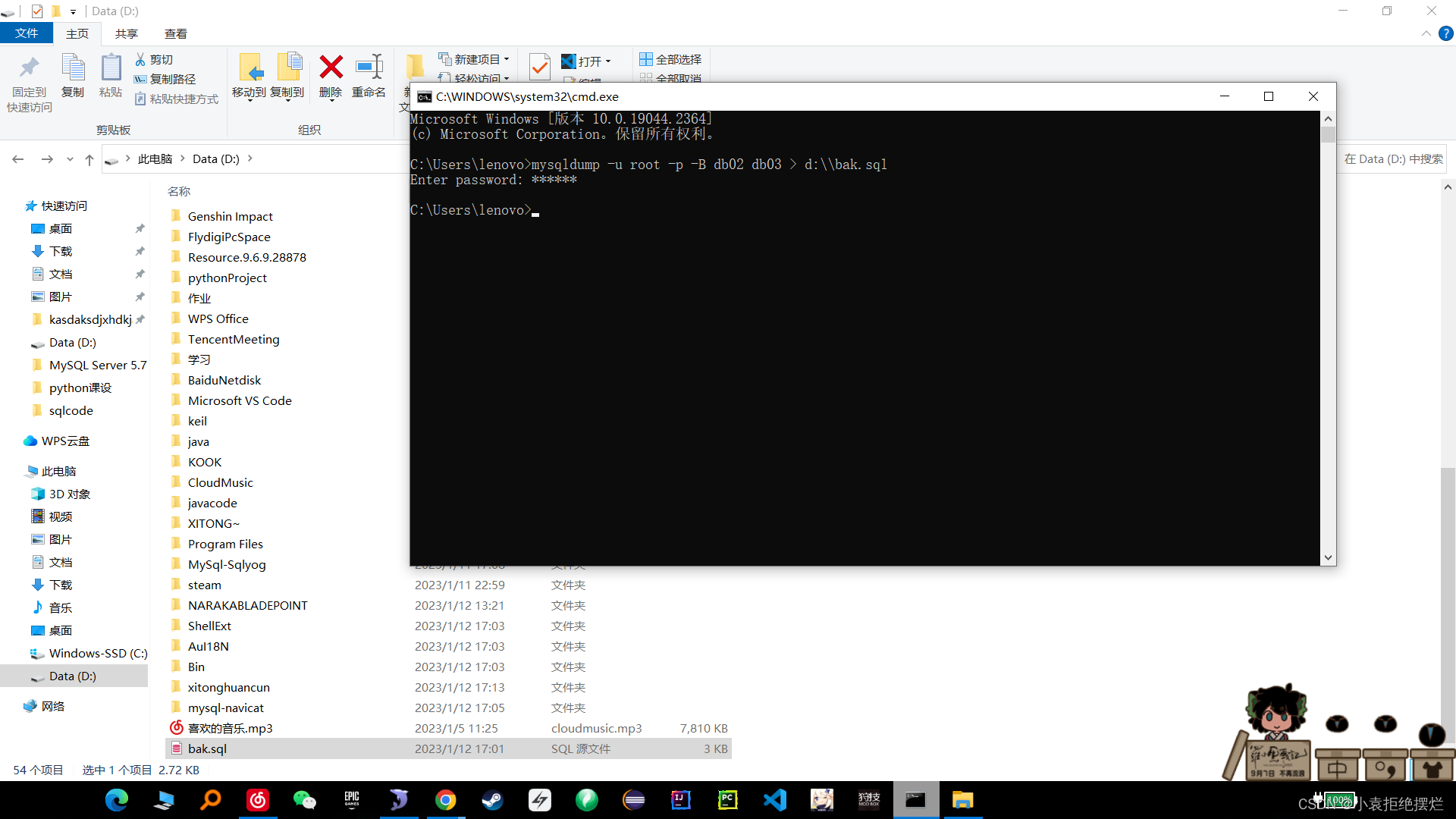
Task: Switch to the 查看 ribbon tab
Action: coord(176,33)
